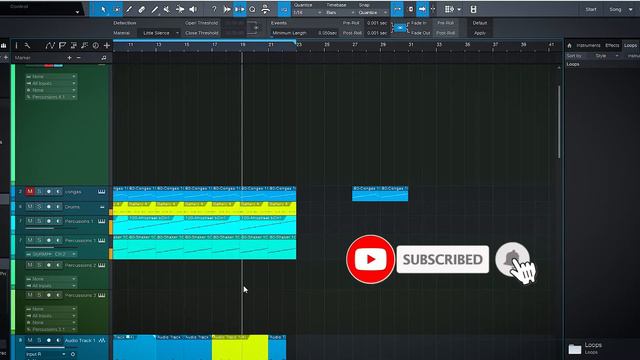Mute Audio Track 1
The width and height of the screenshot is (640, 360).
point(30,340)
